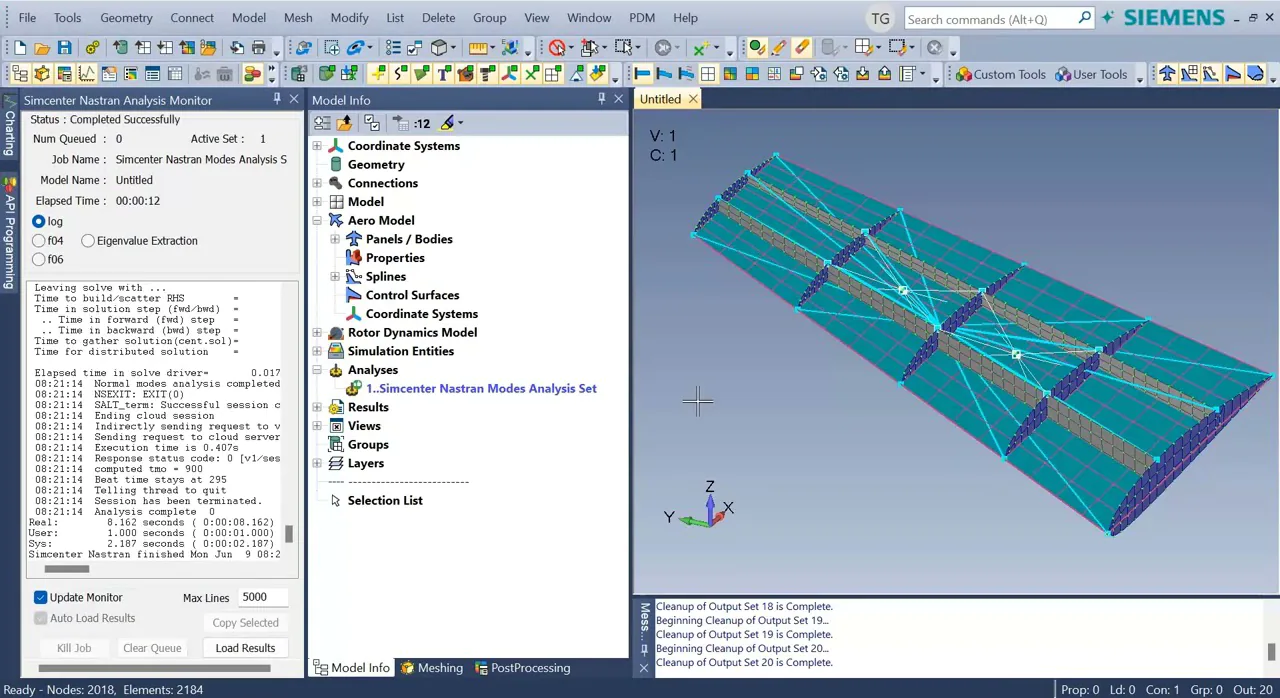Click the Save floppy disk icon
Image resolution: width=1280 pixels, height=698 pixels.
(x=64, y=48)
